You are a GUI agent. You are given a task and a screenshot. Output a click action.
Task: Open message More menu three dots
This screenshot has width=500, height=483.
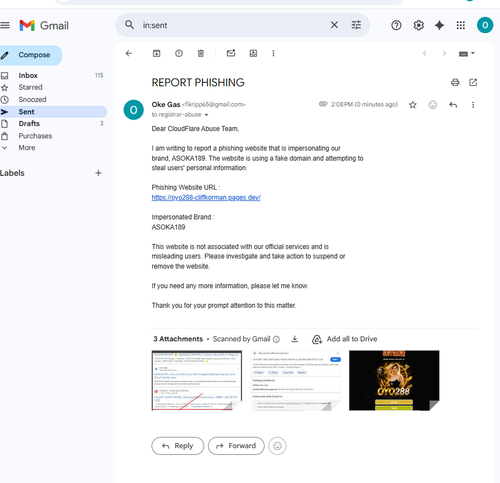coord(473,105)
